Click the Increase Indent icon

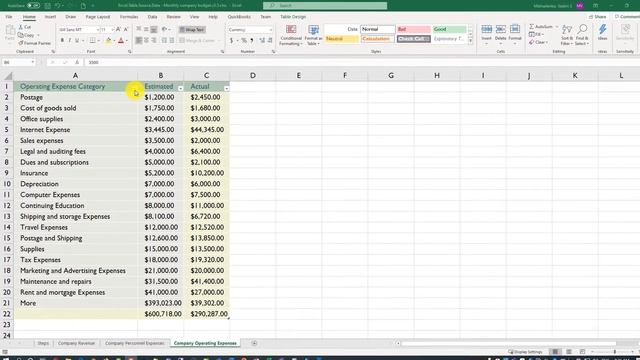tap(171, 40)
